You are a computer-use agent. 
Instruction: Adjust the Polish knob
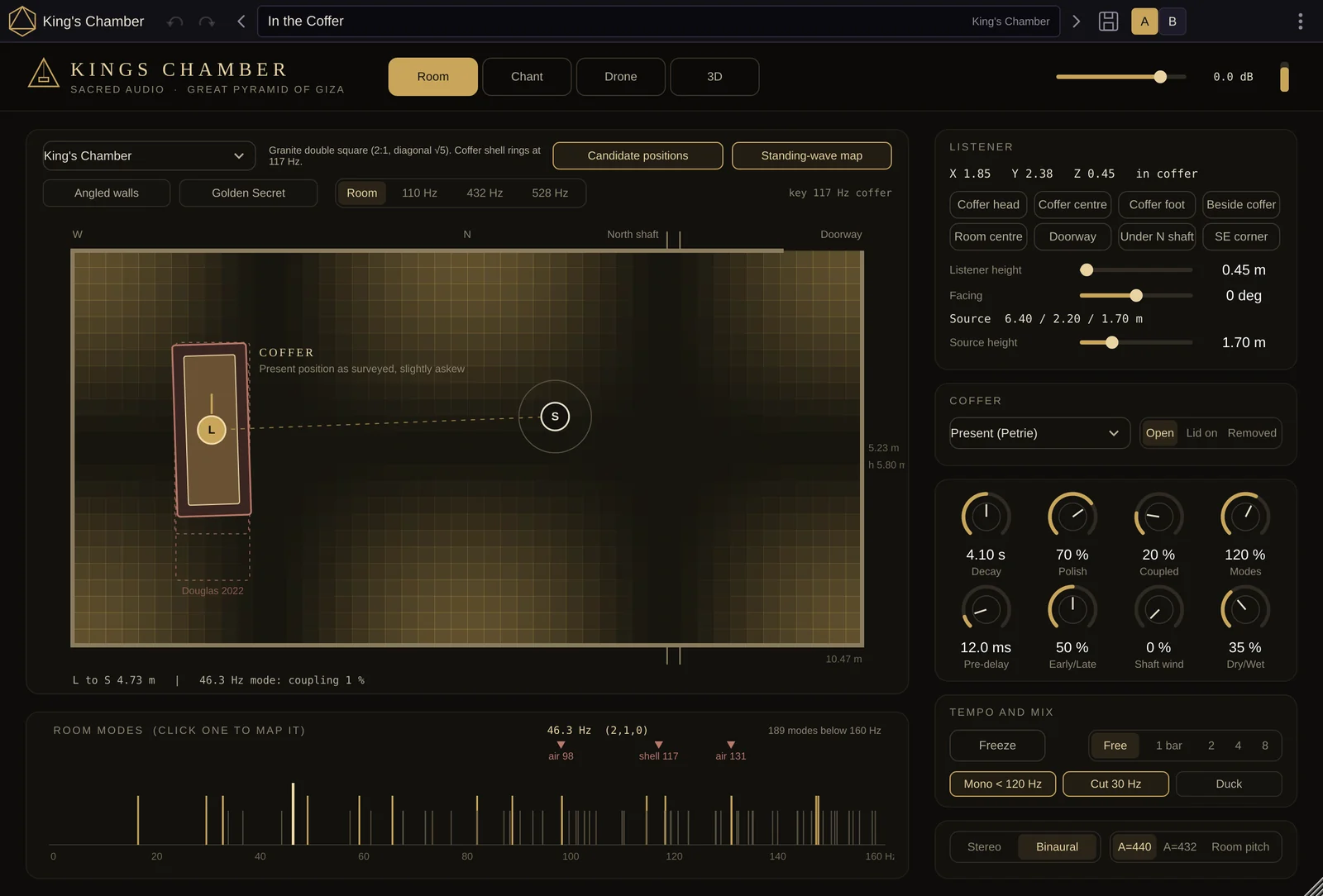1072,517
